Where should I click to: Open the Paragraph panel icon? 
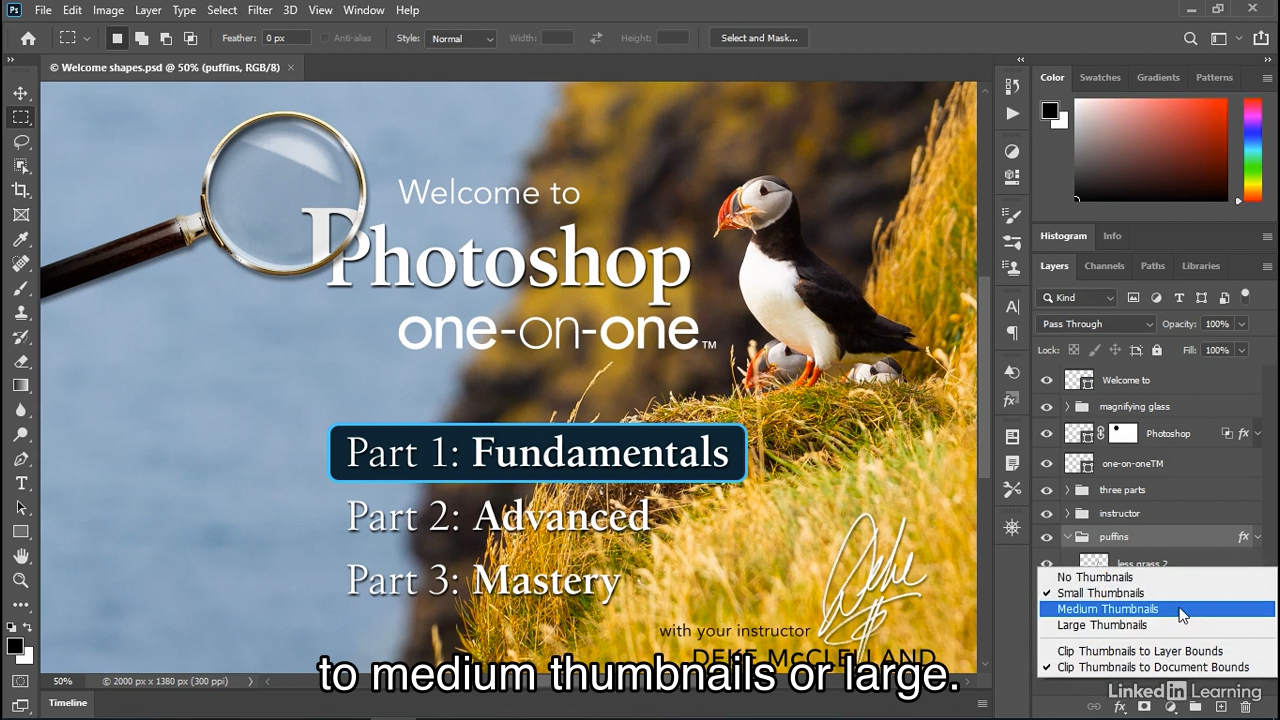pos(1012,333)
